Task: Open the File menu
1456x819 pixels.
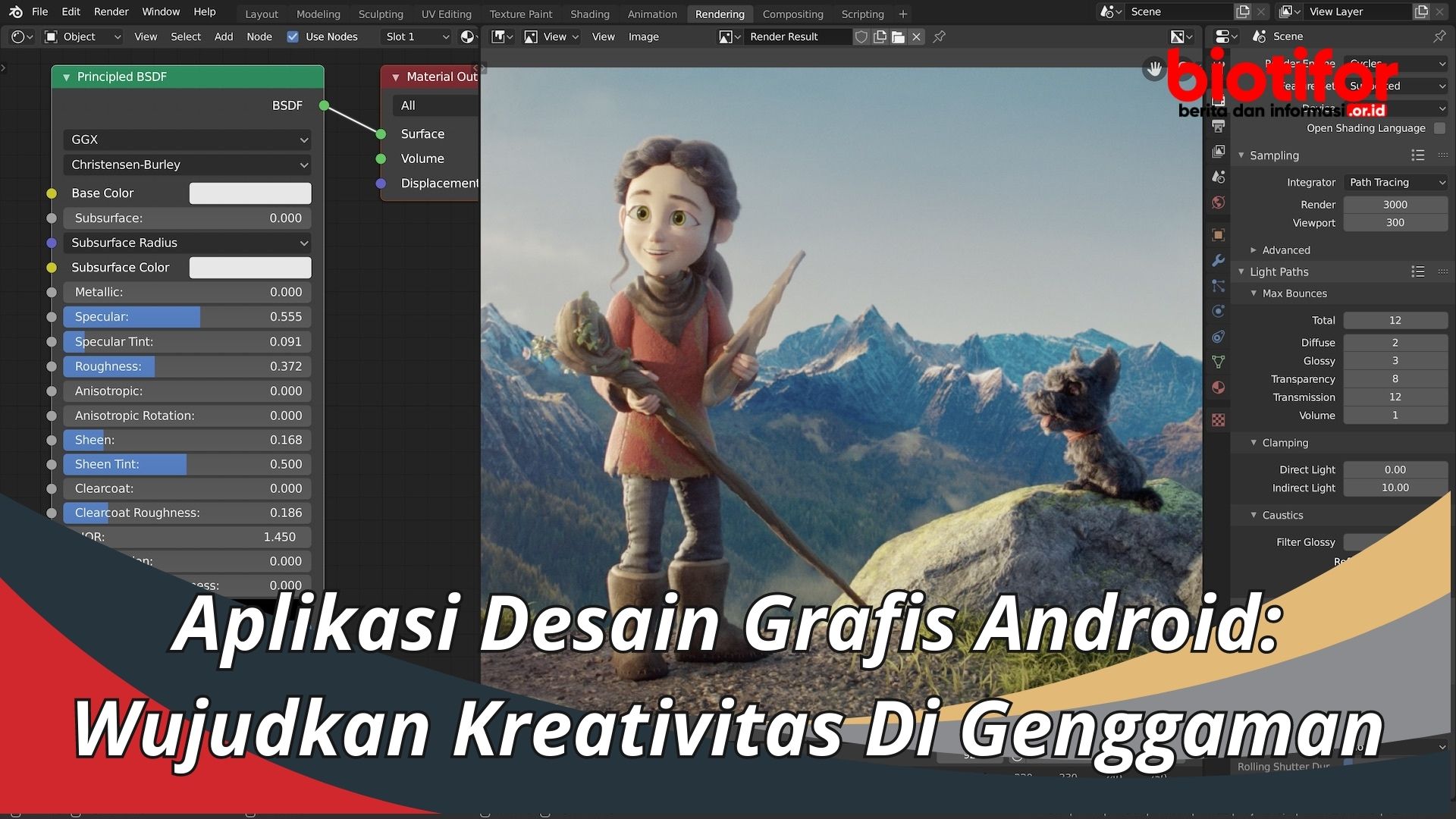Action: pyautogui.click(x=40, y=11)
